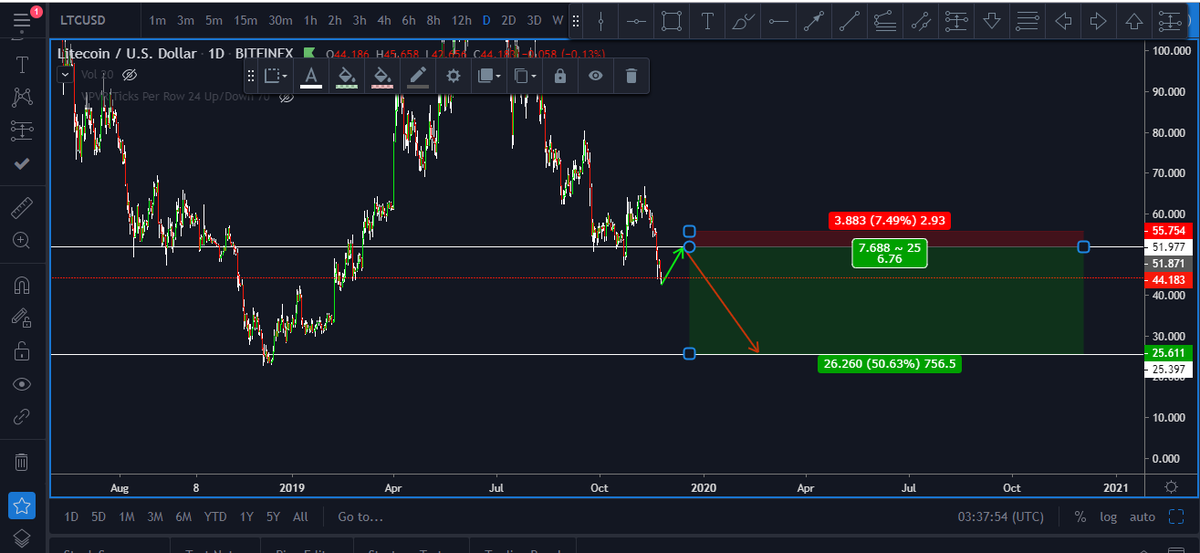
Task: Select the Arrow line tool
Action: coord(813,20)
